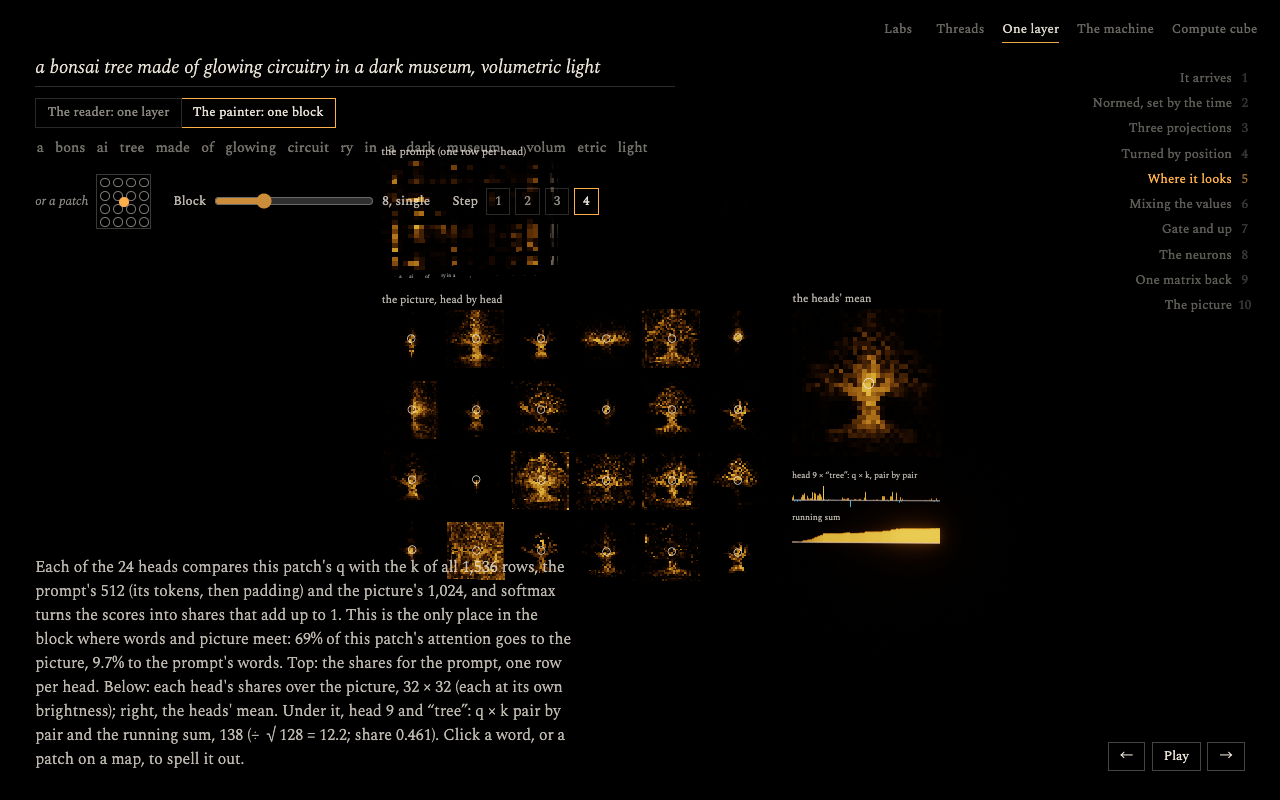Jump to 'Turned by position' stage
This screenshot has width=1280, height=800.
click(x=1184, y=154)
